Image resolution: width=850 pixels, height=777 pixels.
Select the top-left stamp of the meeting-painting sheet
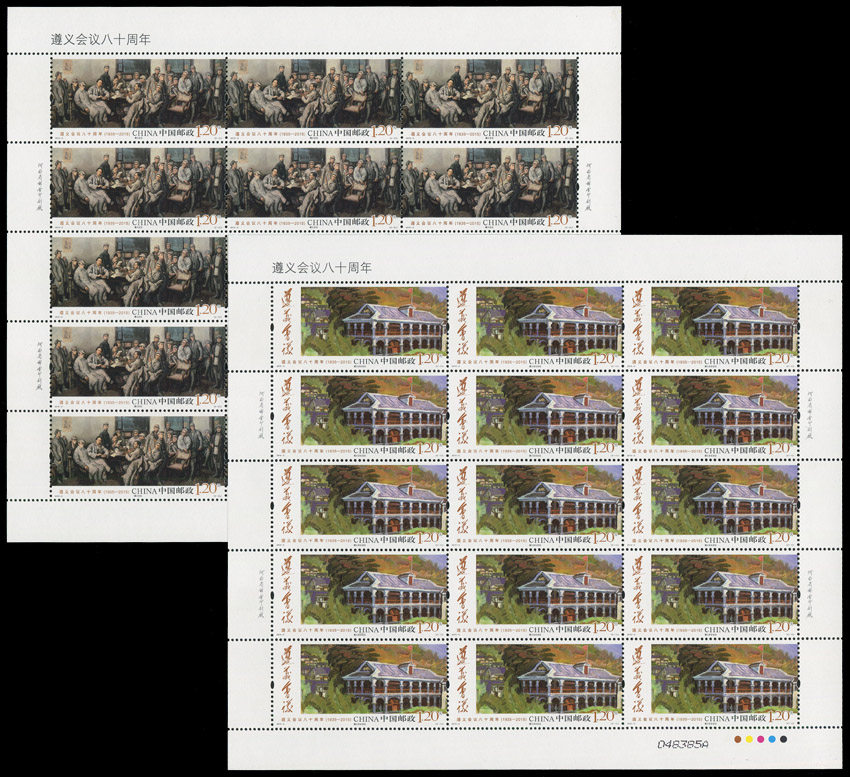pos(138,98)
